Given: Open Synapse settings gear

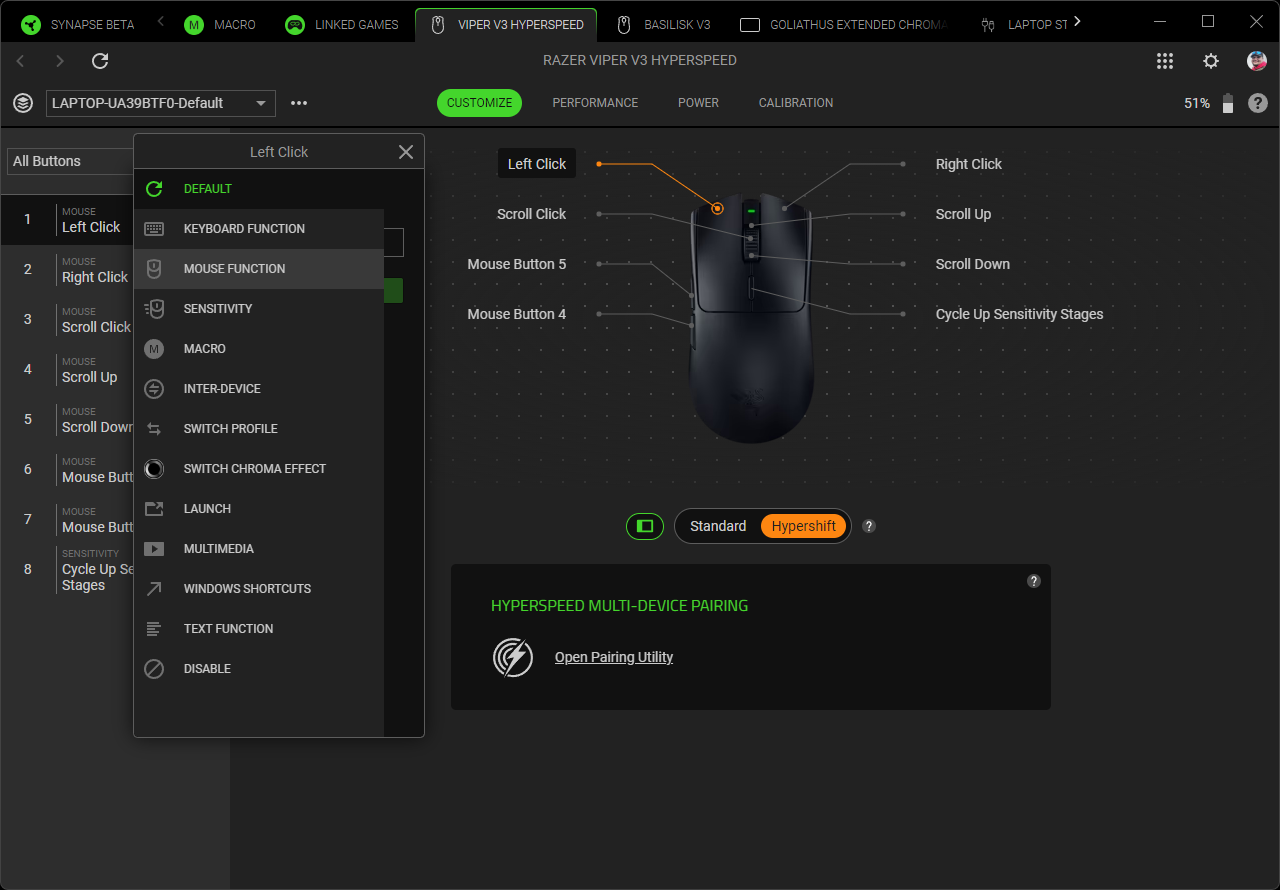Looking at the screenshot, I should point(1211,61).
